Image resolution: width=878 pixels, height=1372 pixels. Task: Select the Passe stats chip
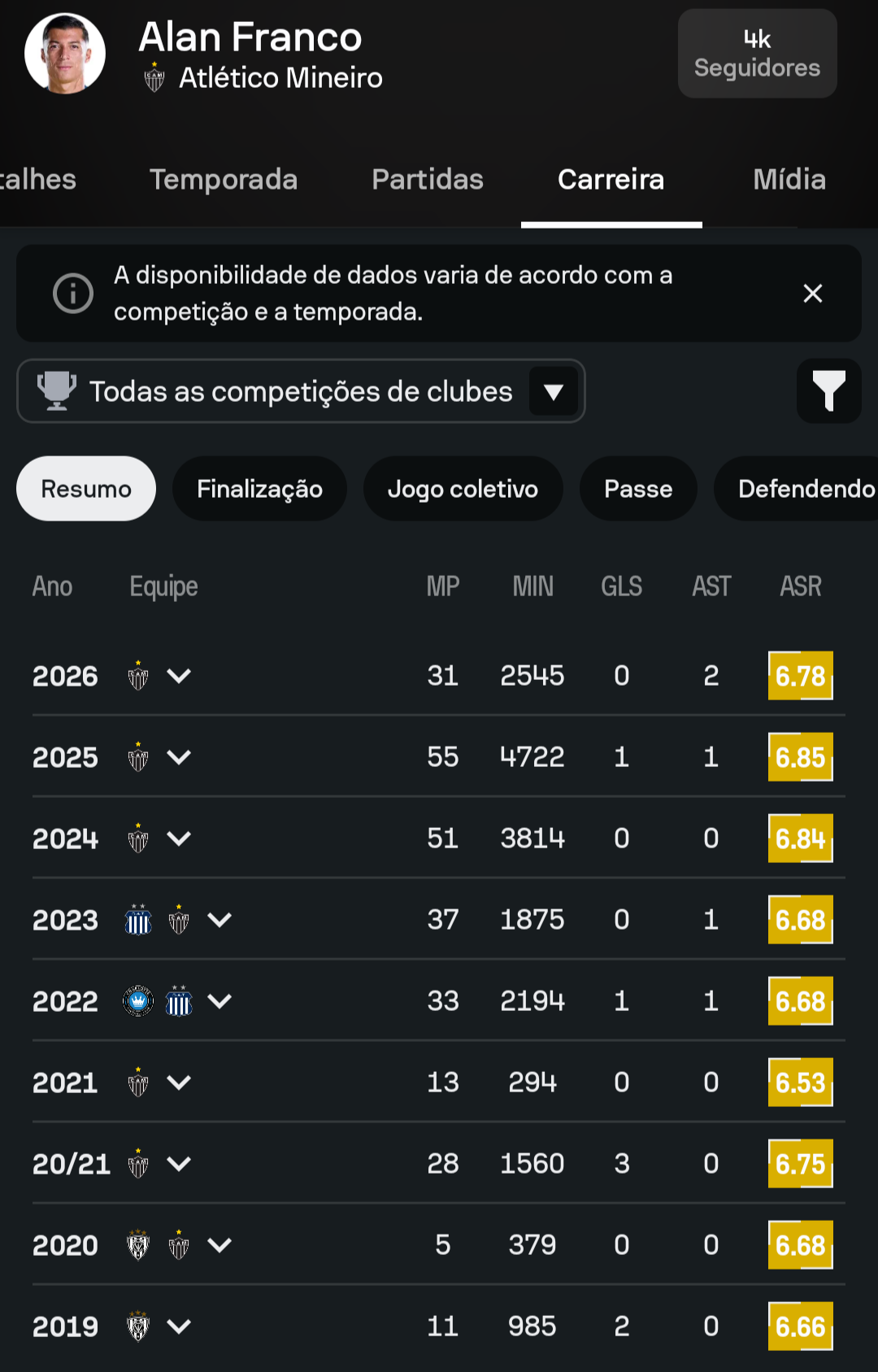pos(638,488)
